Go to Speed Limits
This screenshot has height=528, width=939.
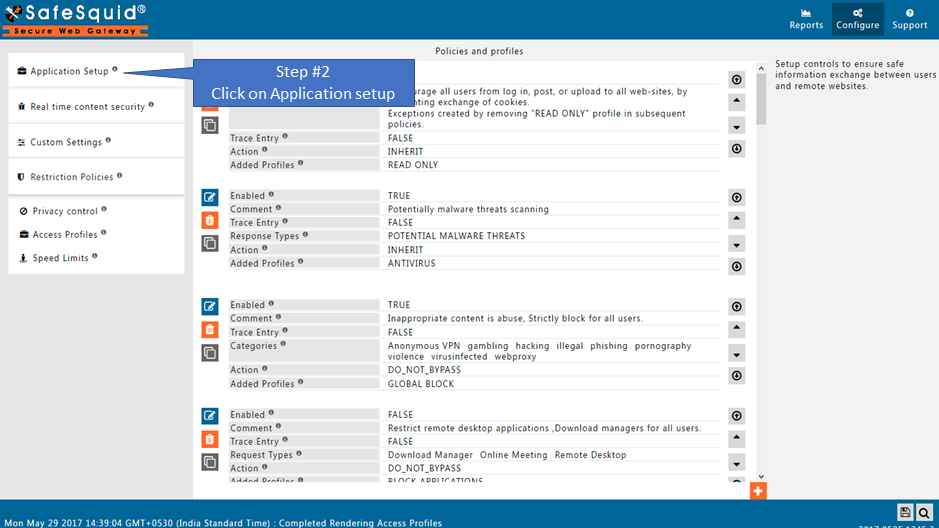60,258
